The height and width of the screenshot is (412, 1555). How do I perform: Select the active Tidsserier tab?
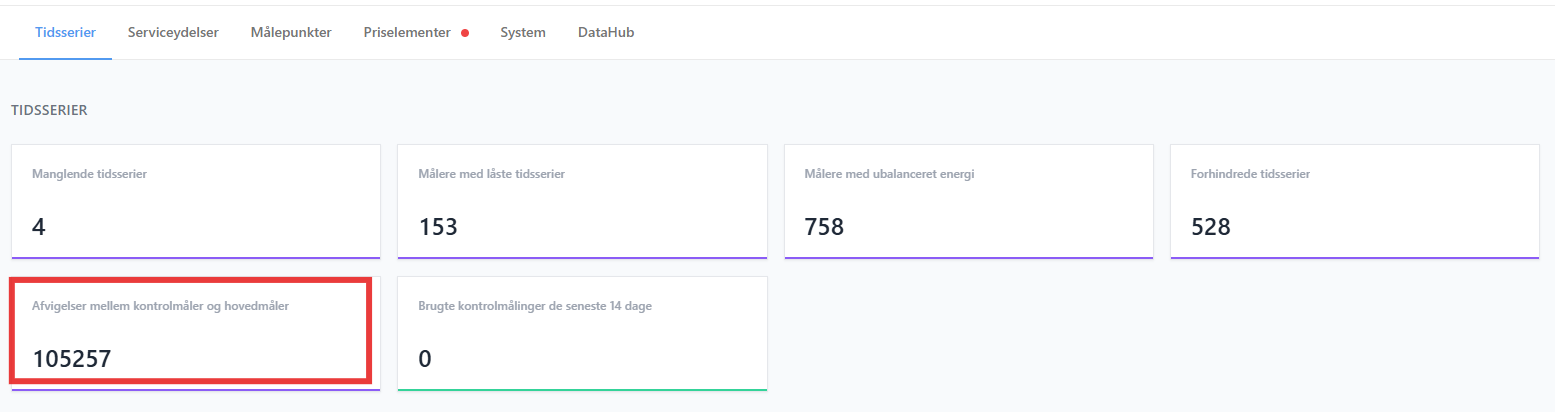pyautogui.click(x=65, y=32)
